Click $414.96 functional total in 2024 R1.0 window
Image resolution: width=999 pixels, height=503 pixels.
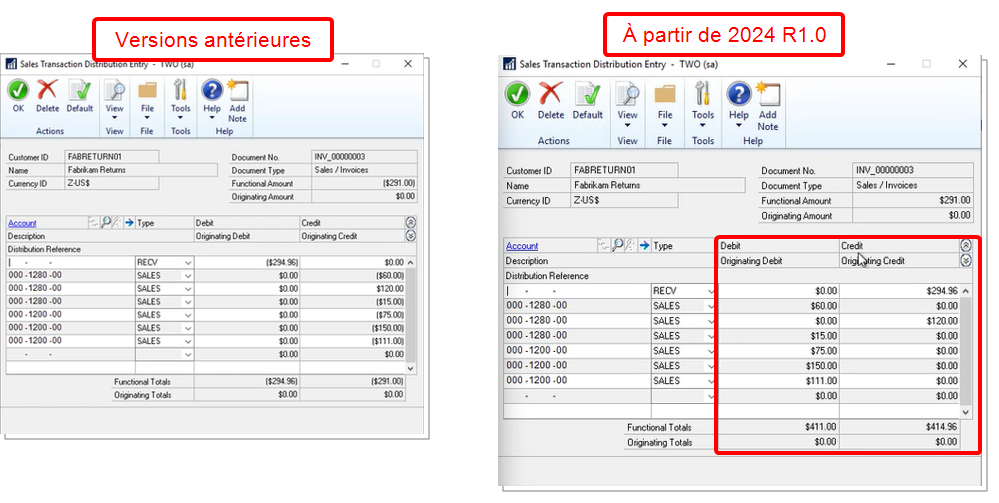[x=900, y=427]
